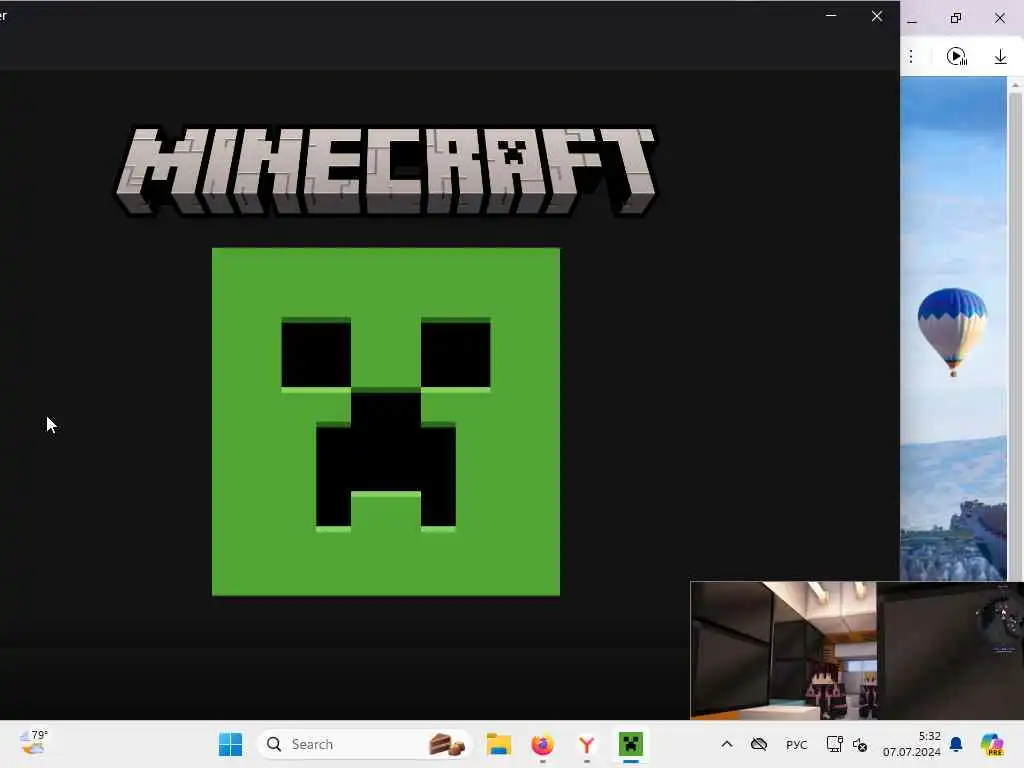Viewport: 1024px width, 768px height.
Task: Click the Minecraft video preview thumbnail
Action: 857,650
